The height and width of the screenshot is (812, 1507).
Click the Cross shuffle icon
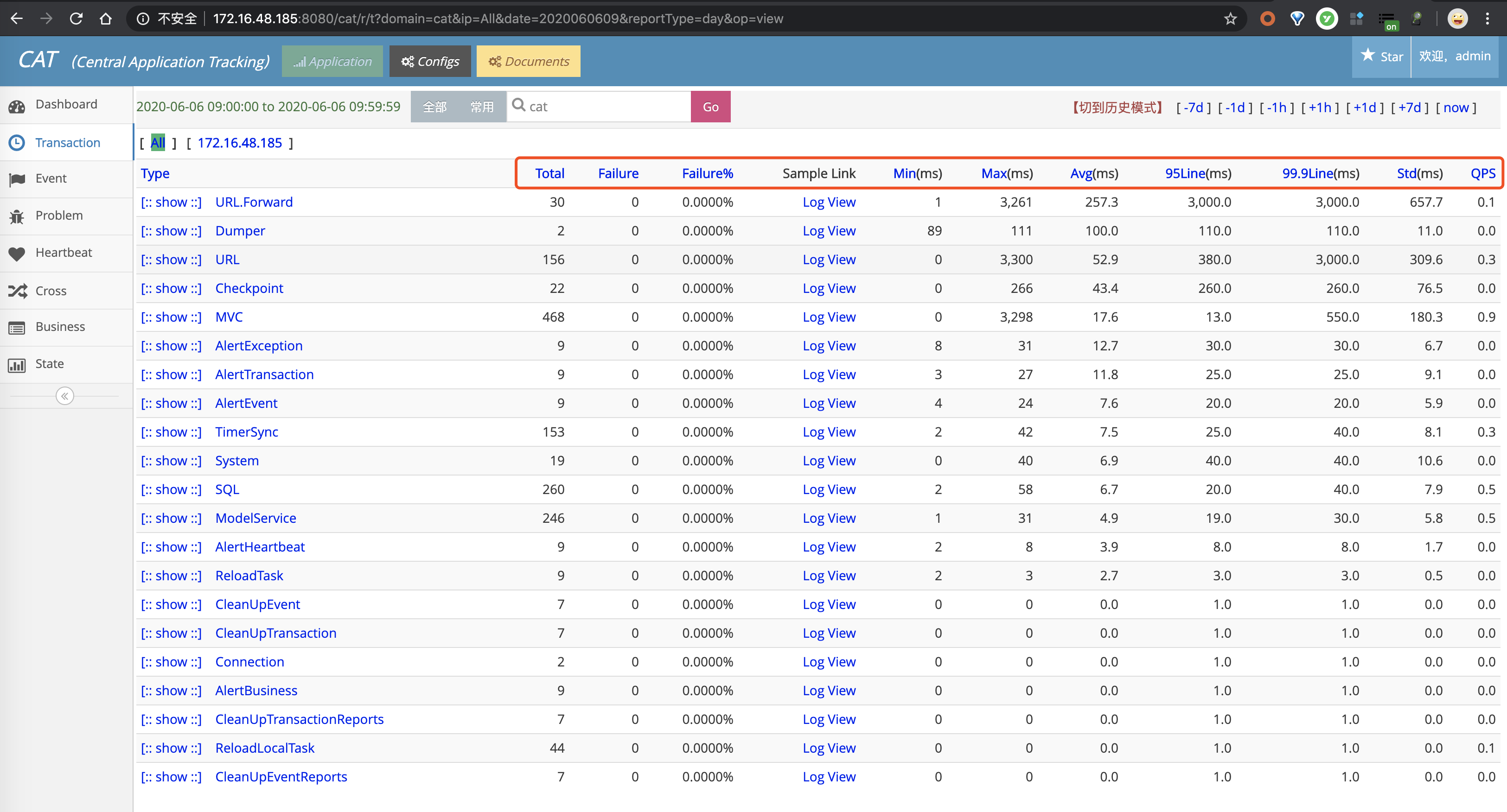click(17, 291)
